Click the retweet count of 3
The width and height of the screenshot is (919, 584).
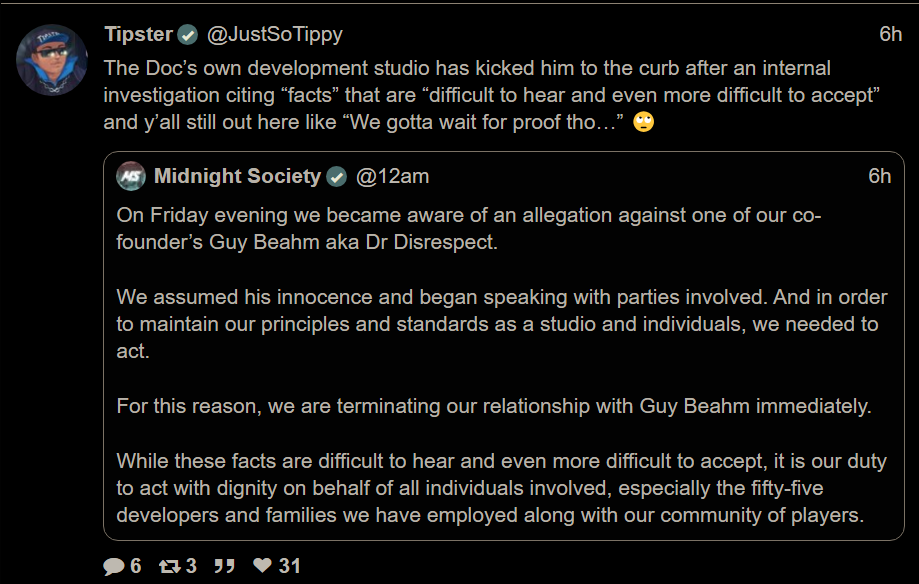tap(191, 566)
